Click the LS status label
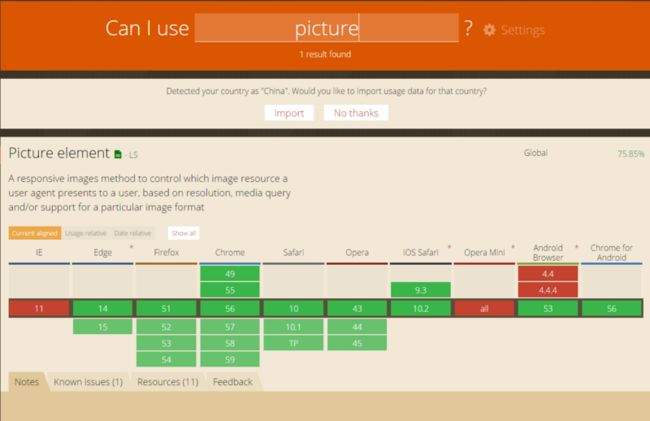 [x=133, y=155]
